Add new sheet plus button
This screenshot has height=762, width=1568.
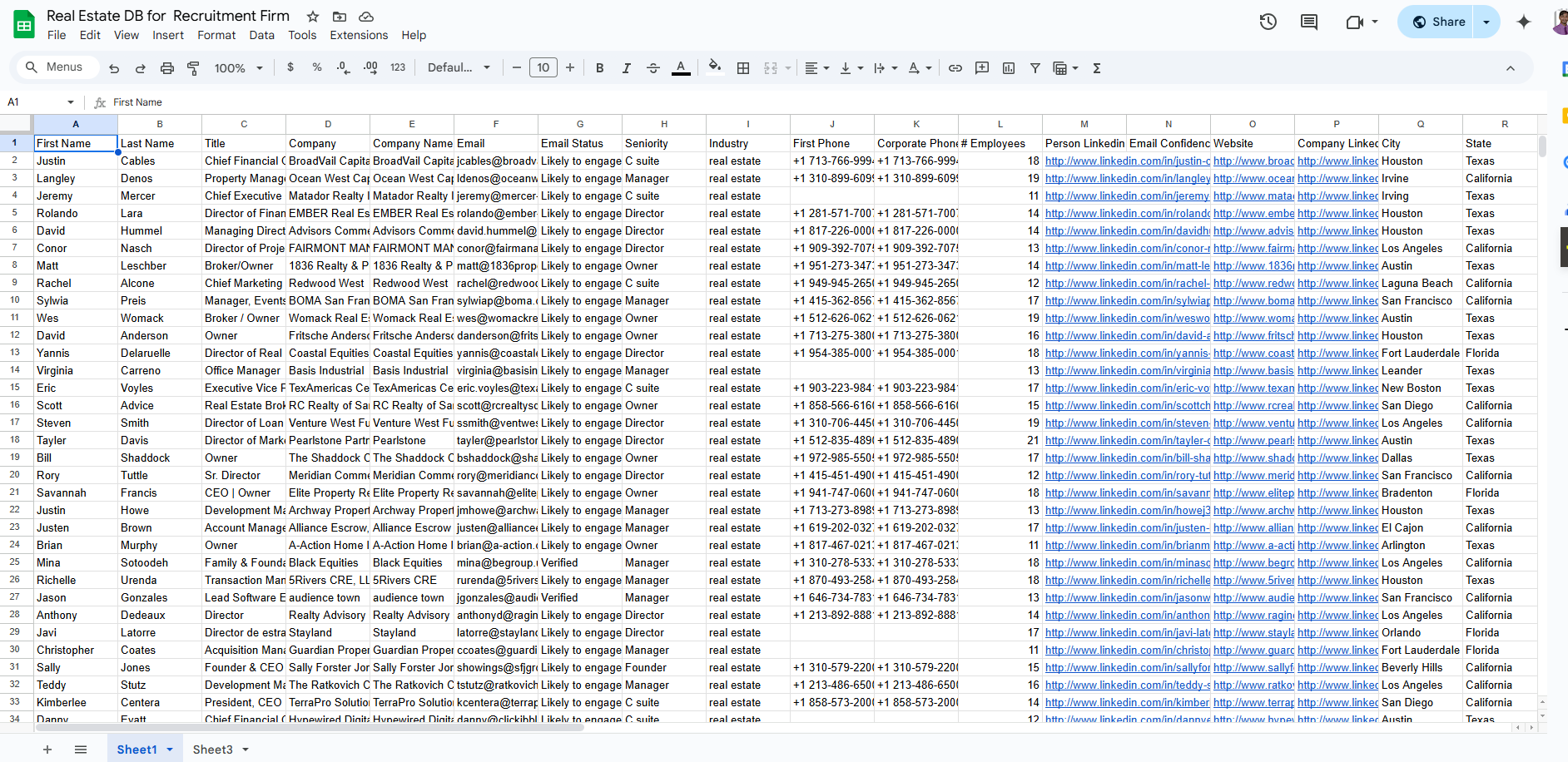point(47,750)
